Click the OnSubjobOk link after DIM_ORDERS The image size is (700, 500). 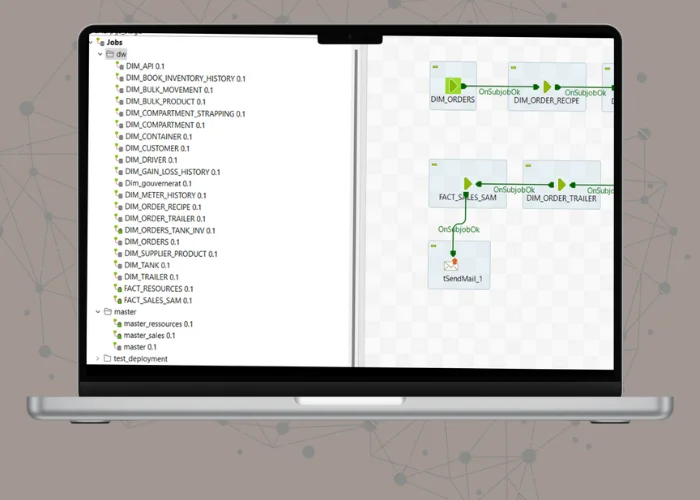(500, 92)
